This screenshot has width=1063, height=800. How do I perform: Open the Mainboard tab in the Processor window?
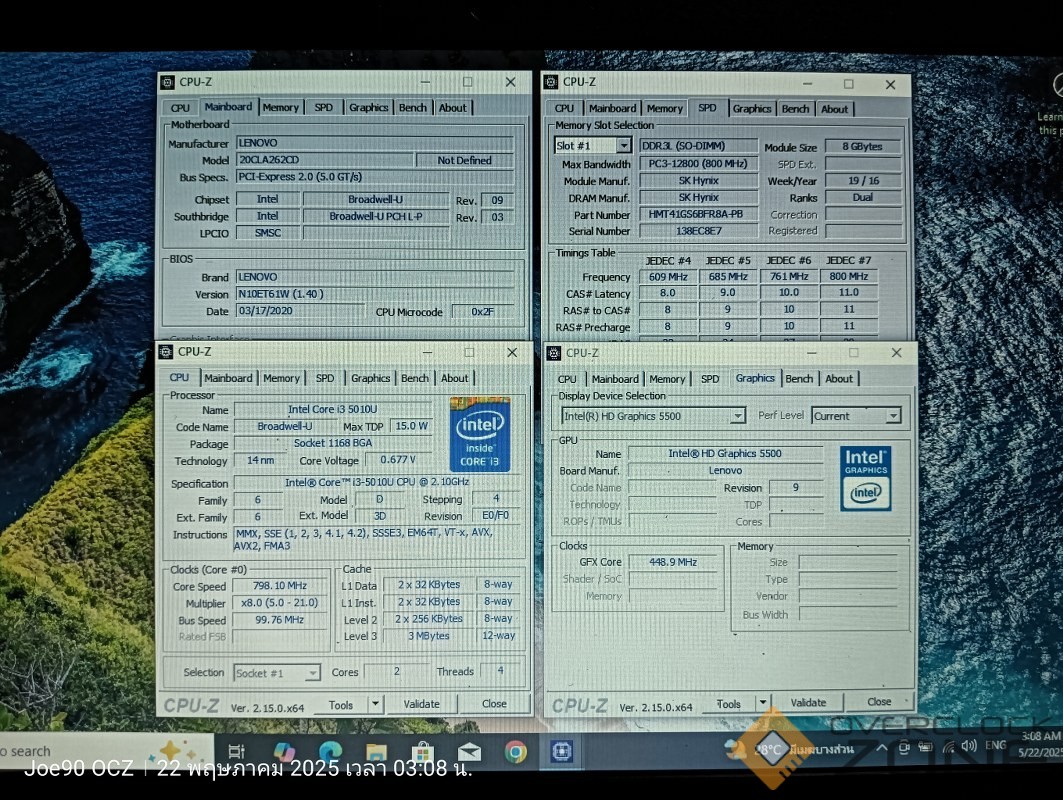tap(228, 378)
